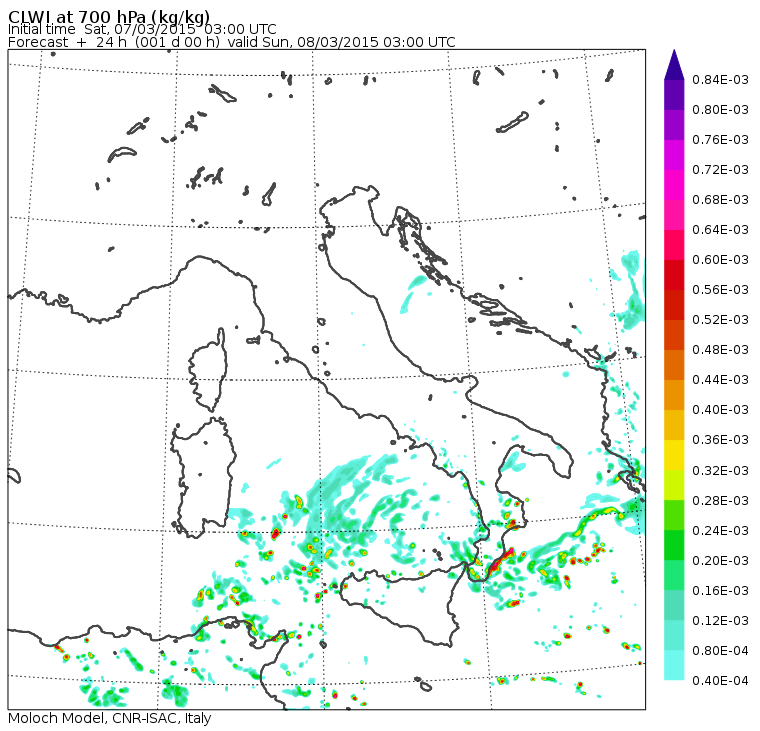Screen dimensions: 760x731
Task: Click the Sicily island outline on the map
Action: tap(402, 606)
